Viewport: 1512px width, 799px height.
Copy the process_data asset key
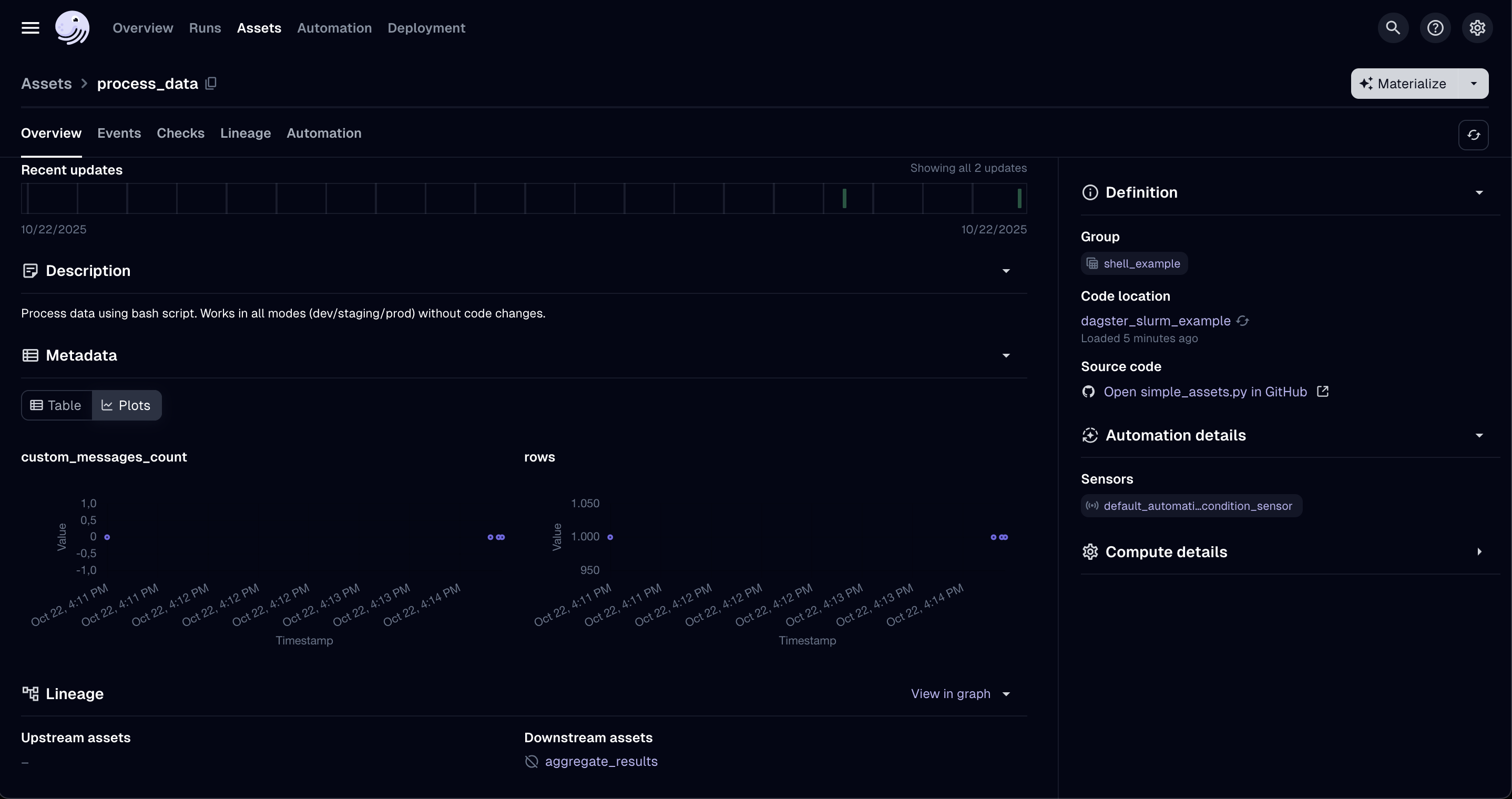pyautogui.click(x=211, y=84)
